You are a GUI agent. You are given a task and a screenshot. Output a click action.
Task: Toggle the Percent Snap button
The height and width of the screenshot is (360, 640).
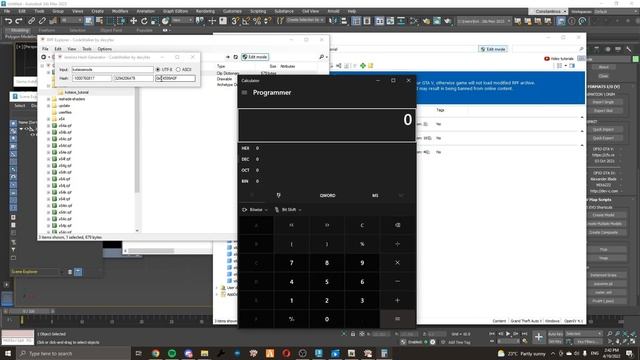click(x=257, y=20)
